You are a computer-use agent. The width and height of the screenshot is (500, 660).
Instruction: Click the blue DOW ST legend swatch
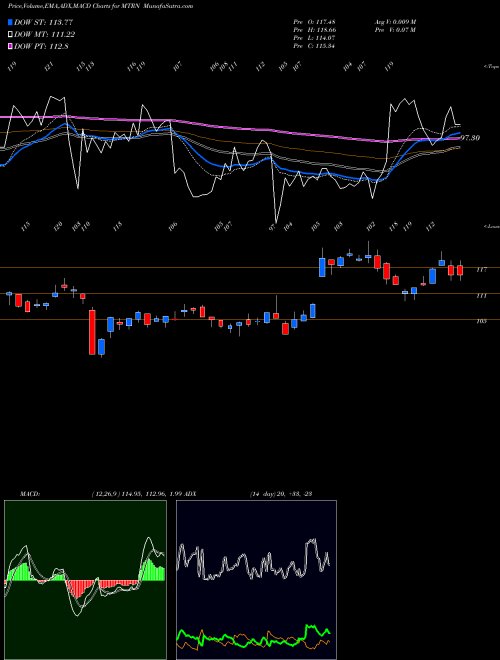pos(11,22)
